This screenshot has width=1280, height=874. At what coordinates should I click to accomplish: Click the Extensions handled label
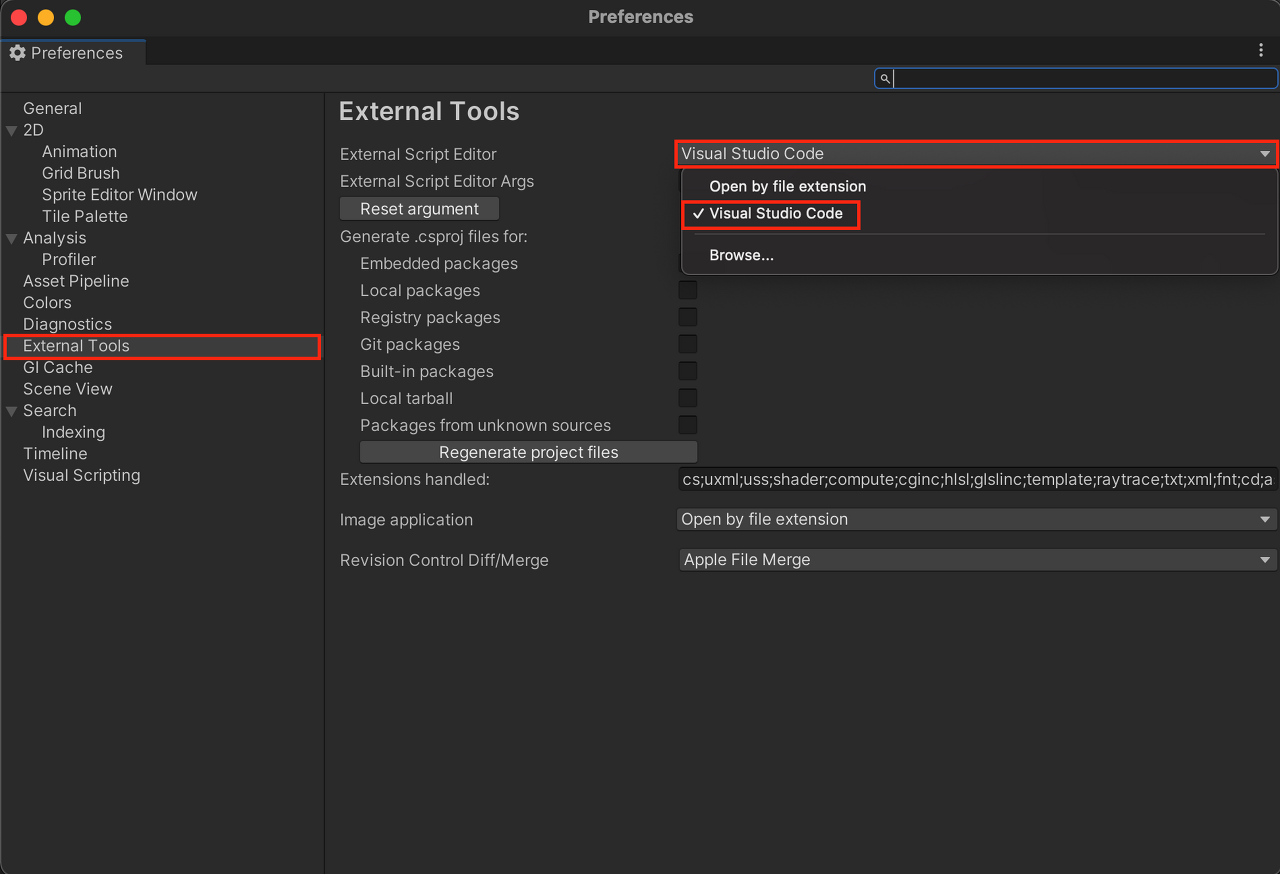click(x=415, y=479)
